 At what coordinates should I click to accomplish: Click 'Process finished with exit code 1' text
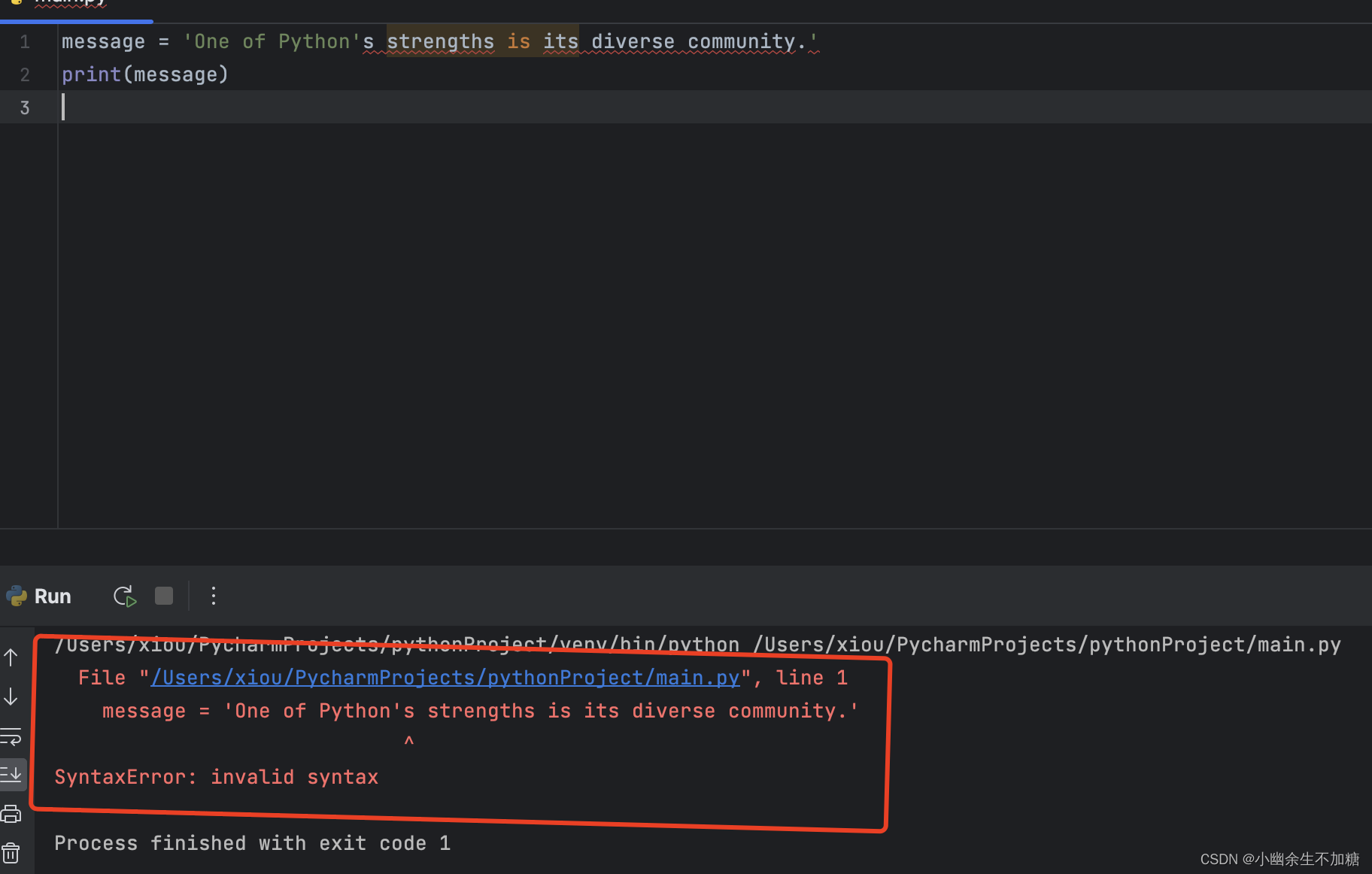253,843
